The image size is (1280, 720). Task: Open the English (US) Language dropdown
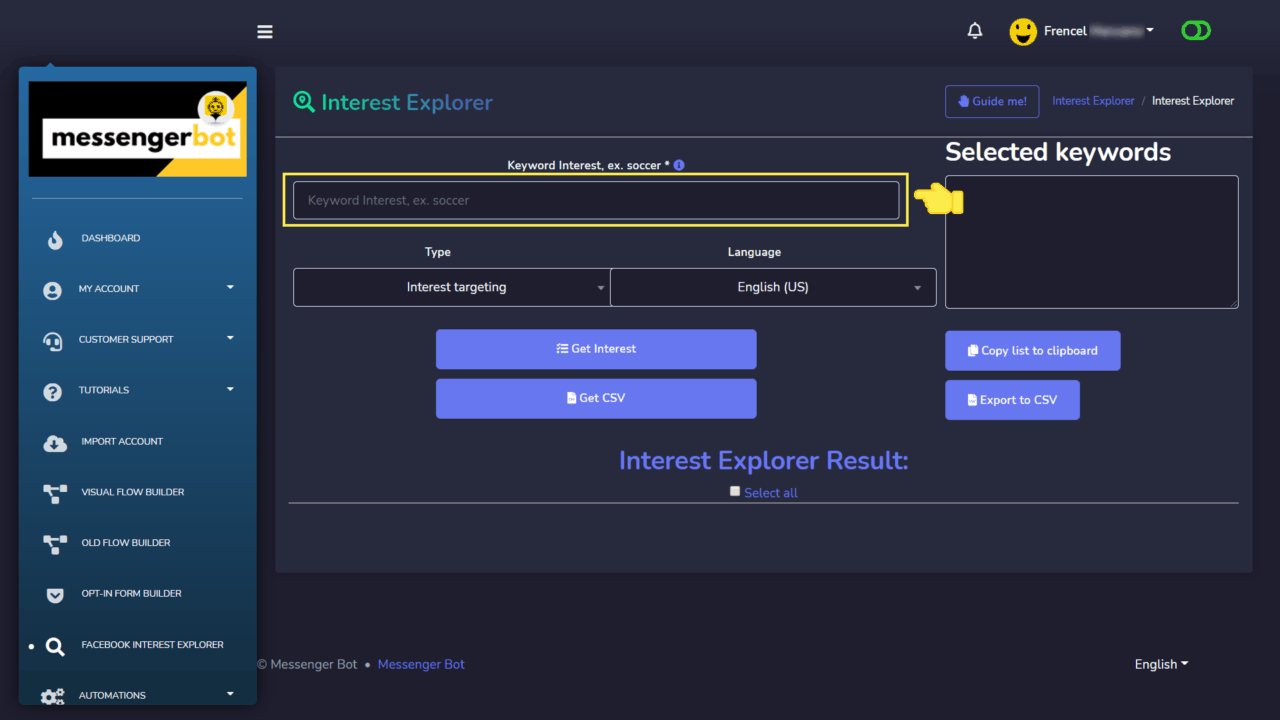tap(772, 287)
